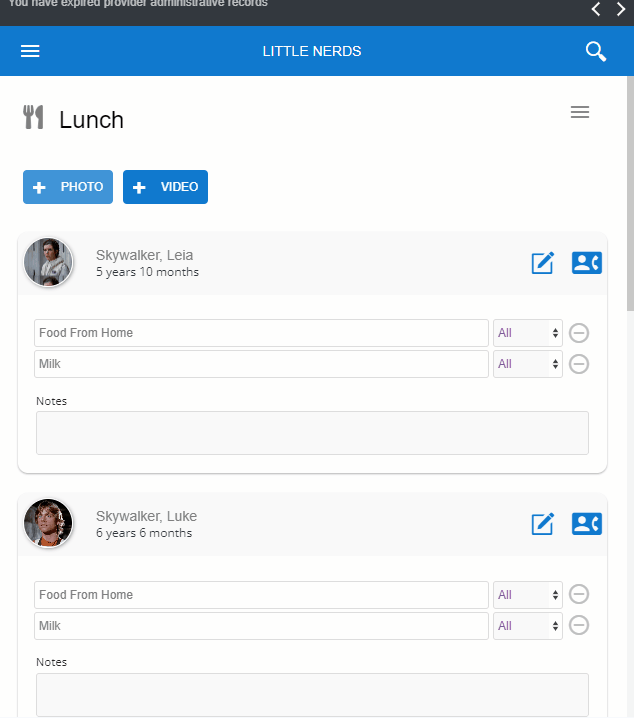Open amount dropdown for Leia's Food From Home
This screenshot has height=718, width=634.
pos(527,333)
